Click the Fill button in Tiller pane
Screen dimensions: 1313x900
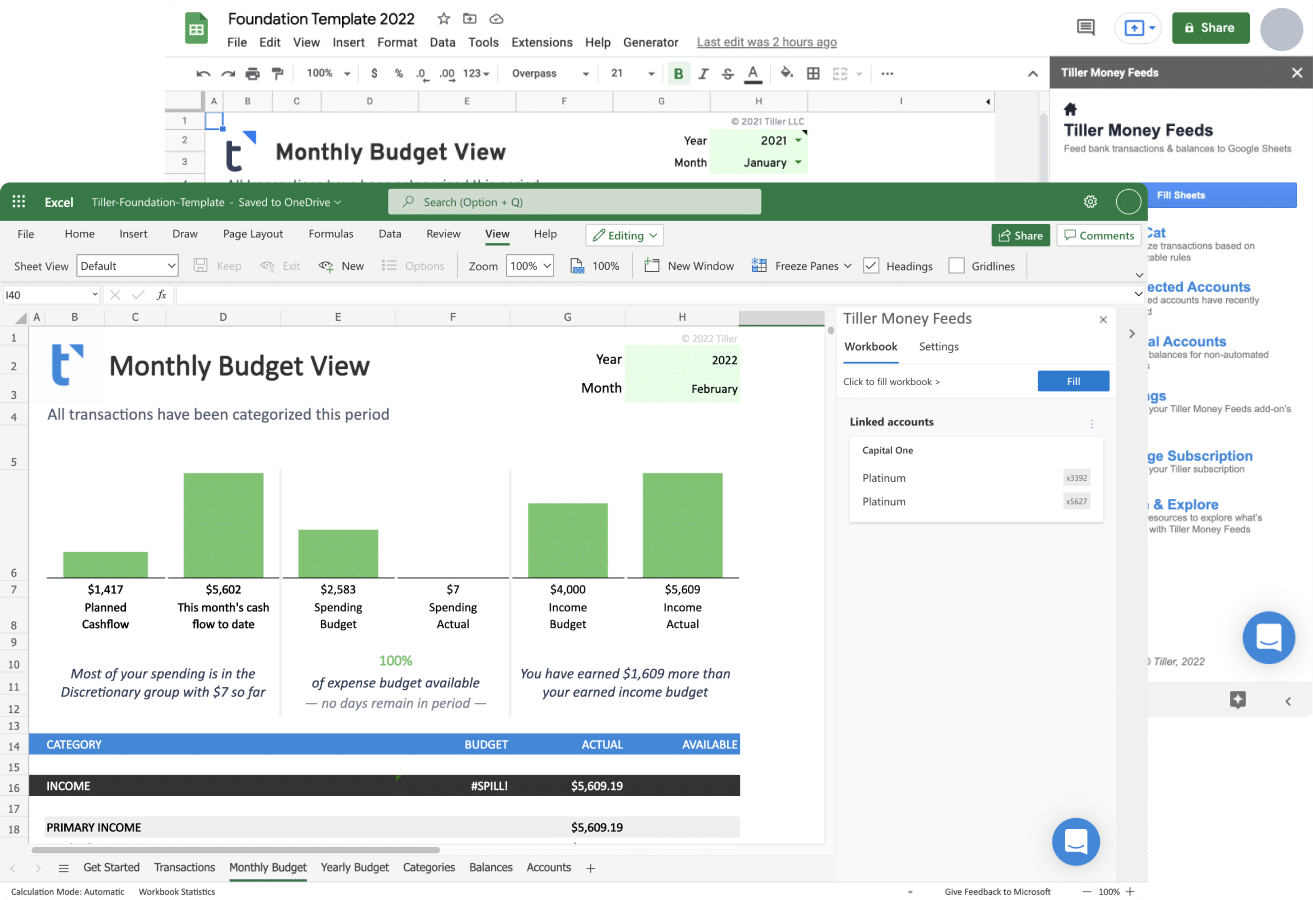point(1073,381)
